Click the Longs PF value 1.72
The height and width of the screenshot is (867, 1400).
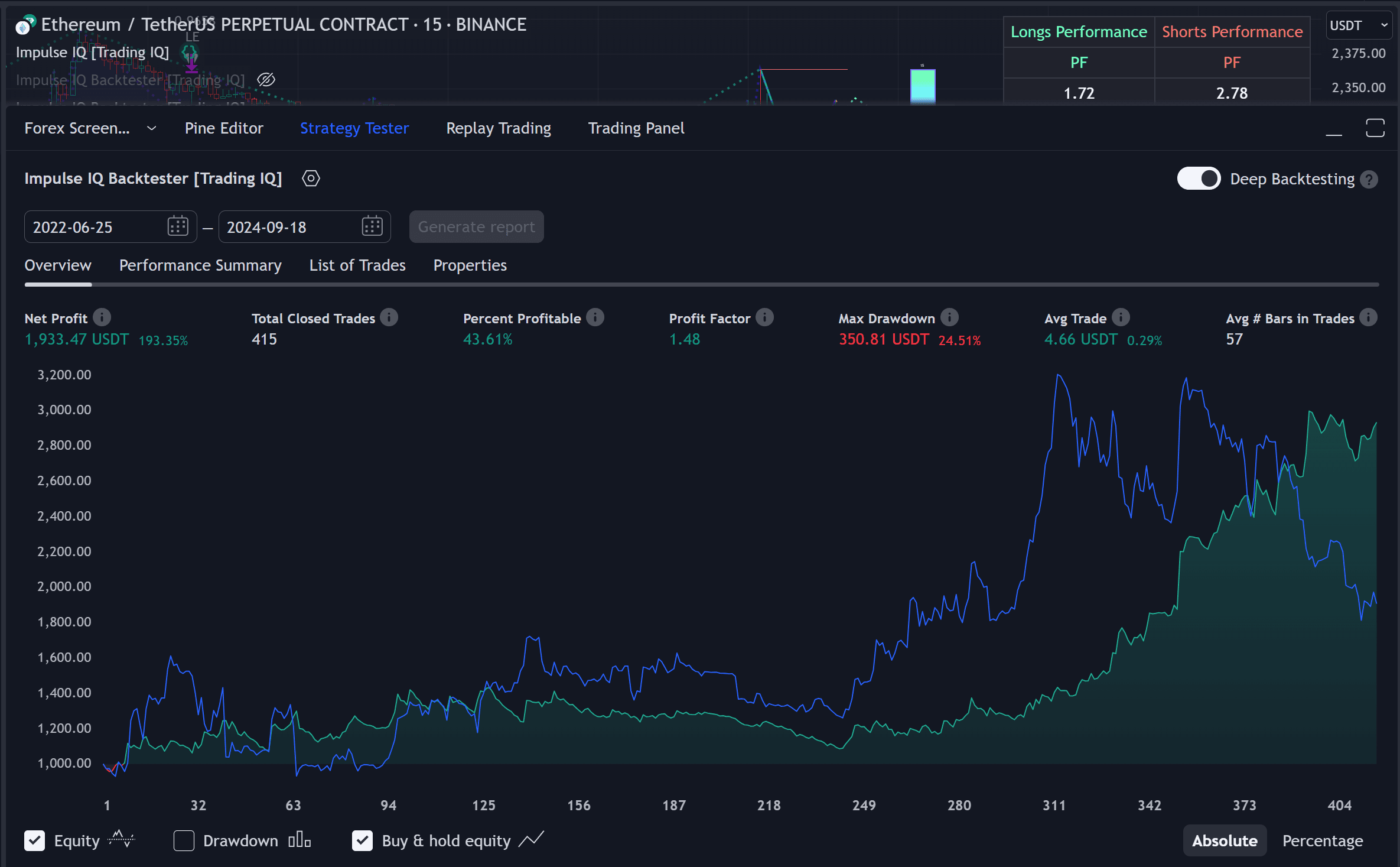click(1079, 93)
